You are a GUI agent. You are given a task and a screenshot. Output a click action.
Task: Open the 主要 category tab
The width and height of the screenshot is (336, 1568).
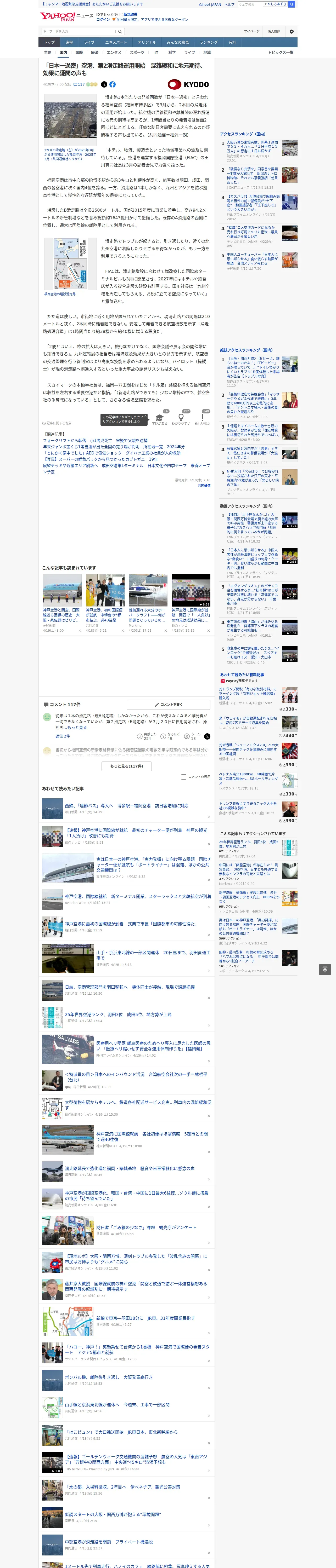coord(48,52)
